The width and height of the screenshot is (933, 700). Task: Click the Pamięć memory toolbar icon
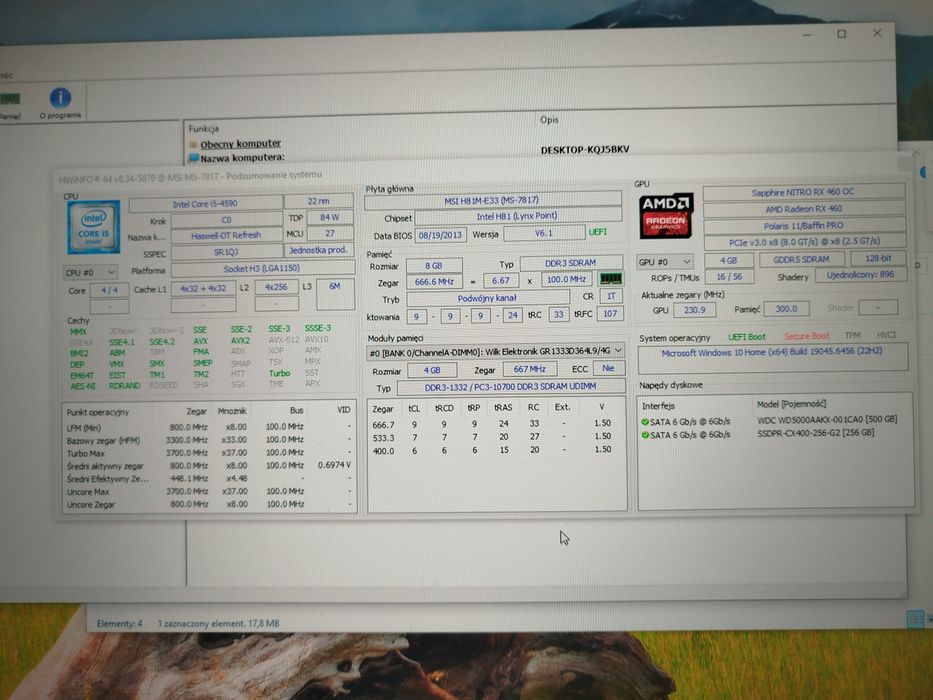tap(10, 99)
